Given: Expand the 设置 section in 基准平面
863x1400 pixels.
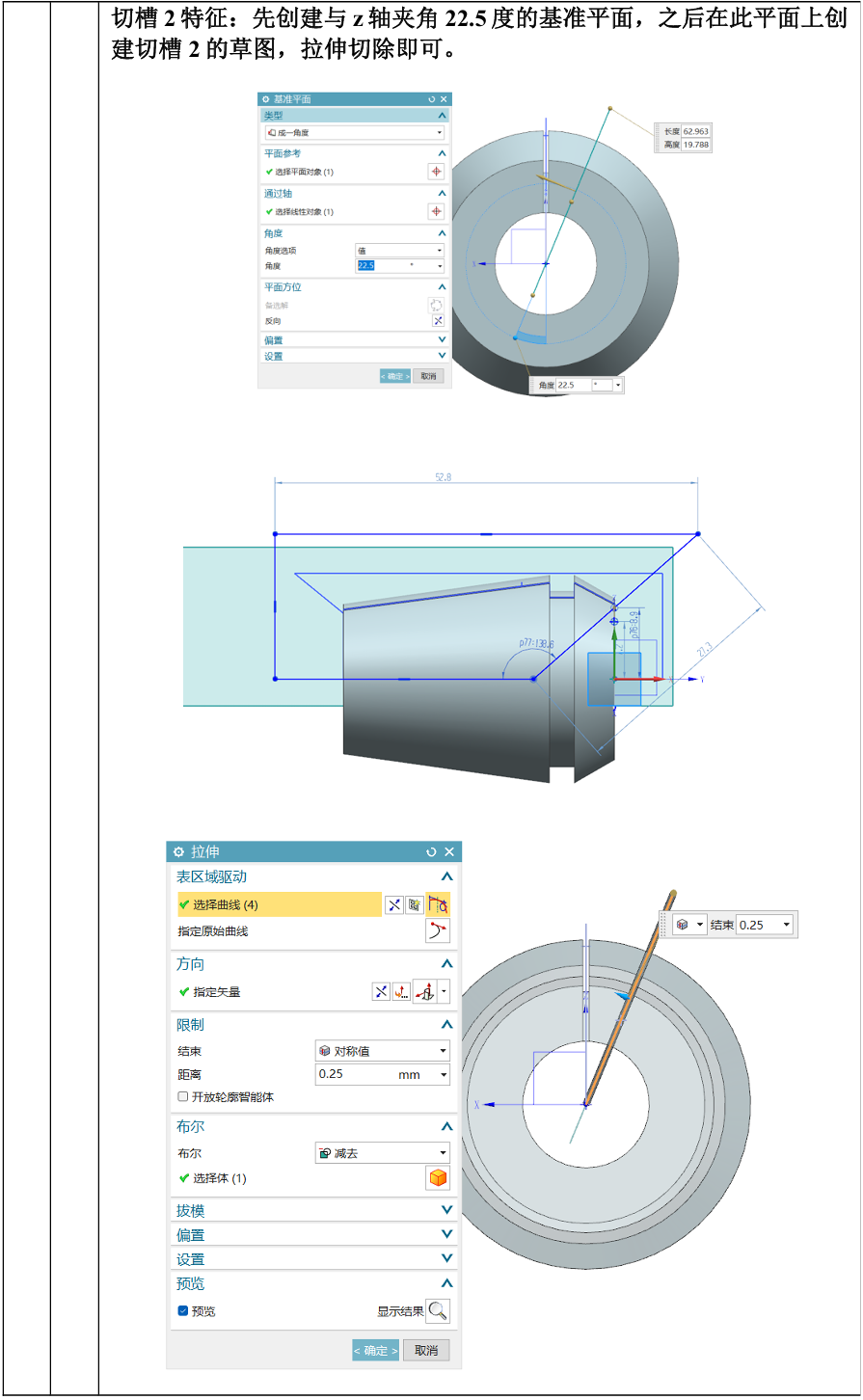Looking at the screenshot, I should 442,356.
